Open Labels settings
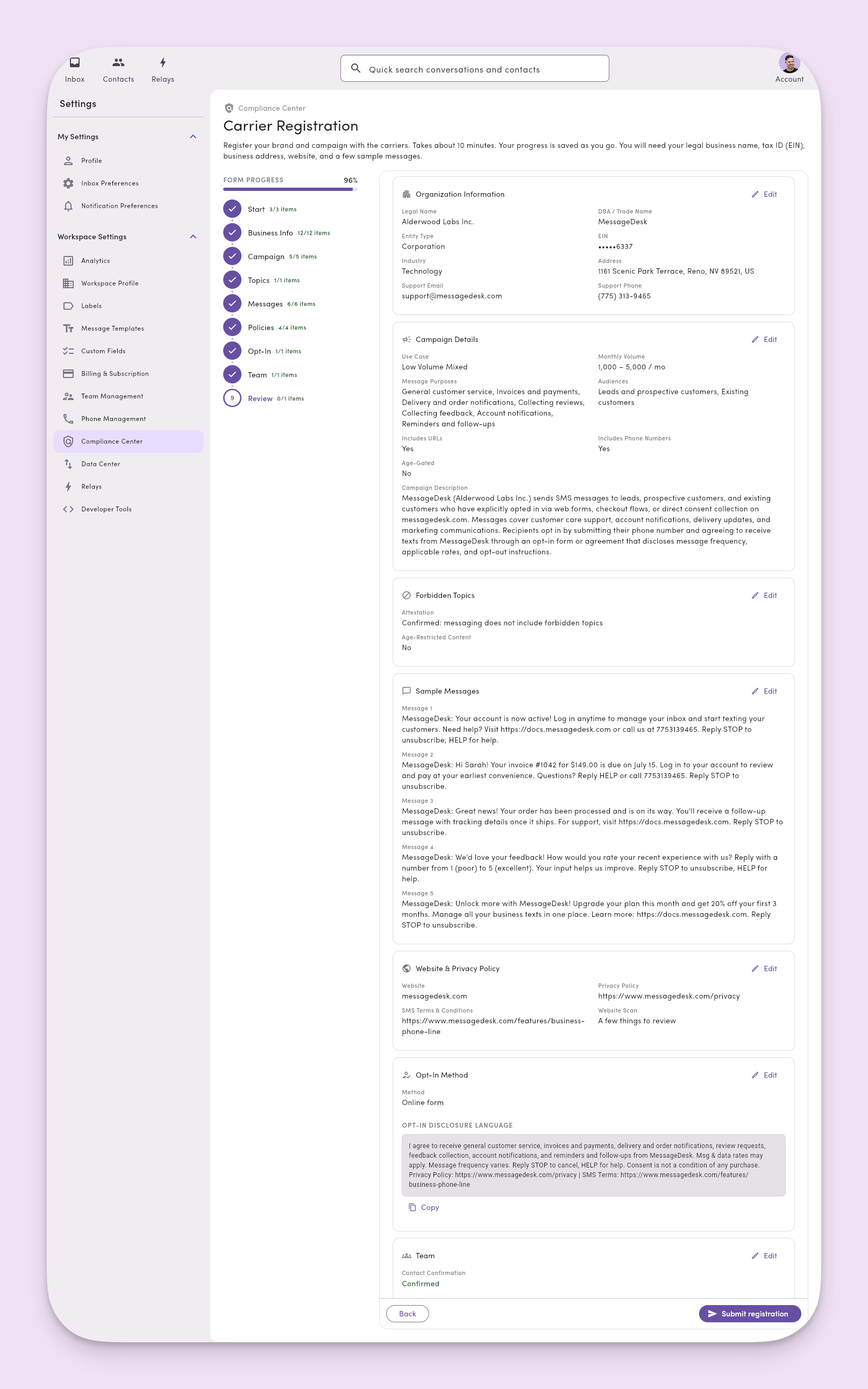 [x=129, y=306]
